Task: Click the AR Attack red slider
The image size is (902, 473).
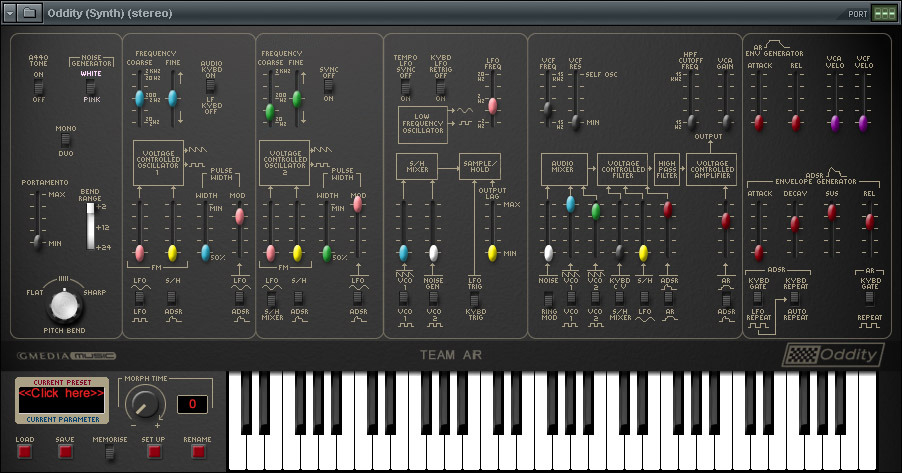Action: tap(759, 123)
